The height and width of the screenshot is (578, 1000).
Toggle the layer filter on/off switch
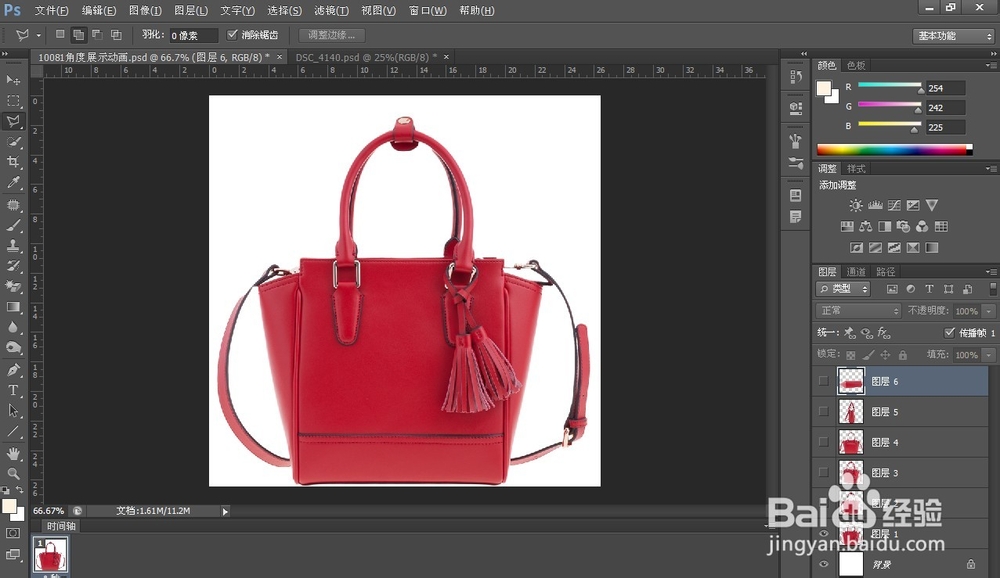992,289
